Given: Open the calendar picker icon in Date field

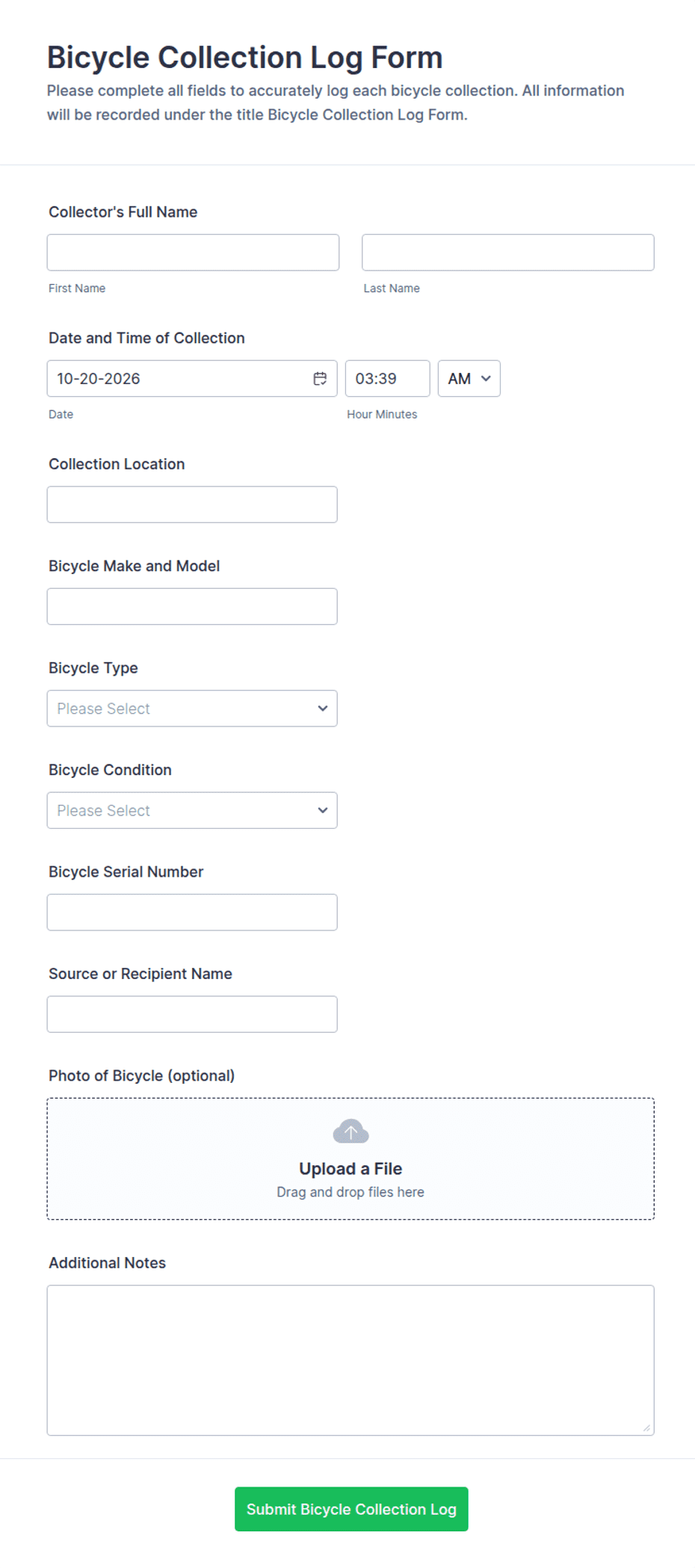Looking at the screenshot, I should click(320, 379).
